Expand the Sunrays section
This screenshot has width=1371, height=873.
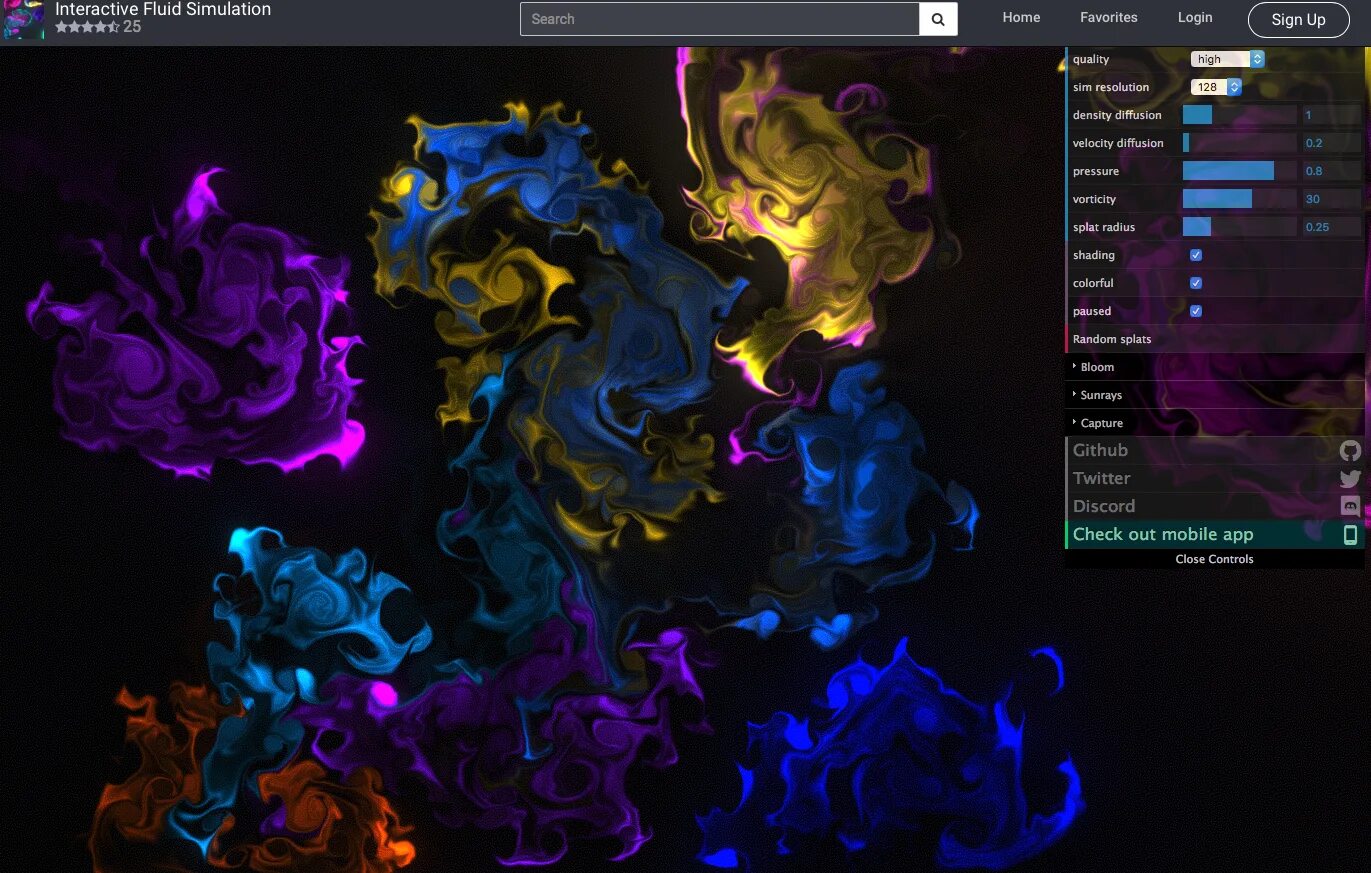[1100, 395]
